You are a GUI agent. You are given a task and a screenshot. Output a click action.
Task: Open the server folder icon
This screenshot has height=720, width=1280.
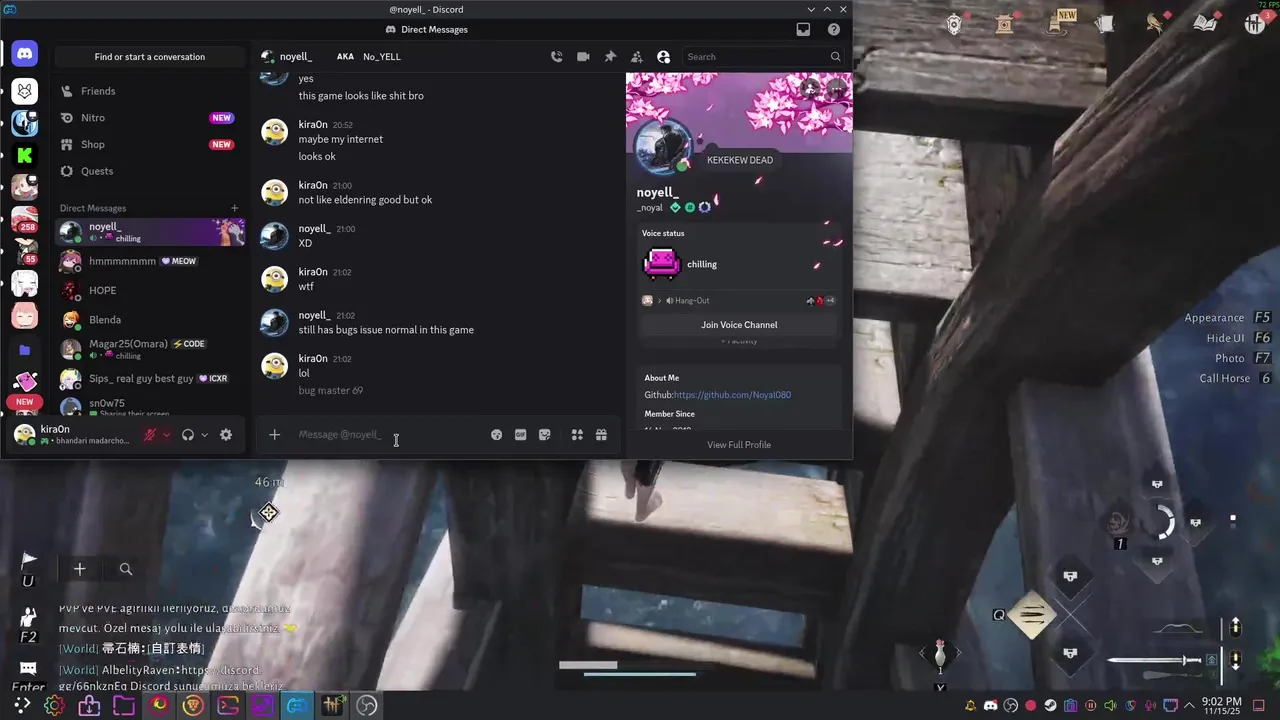click(25, 350)
